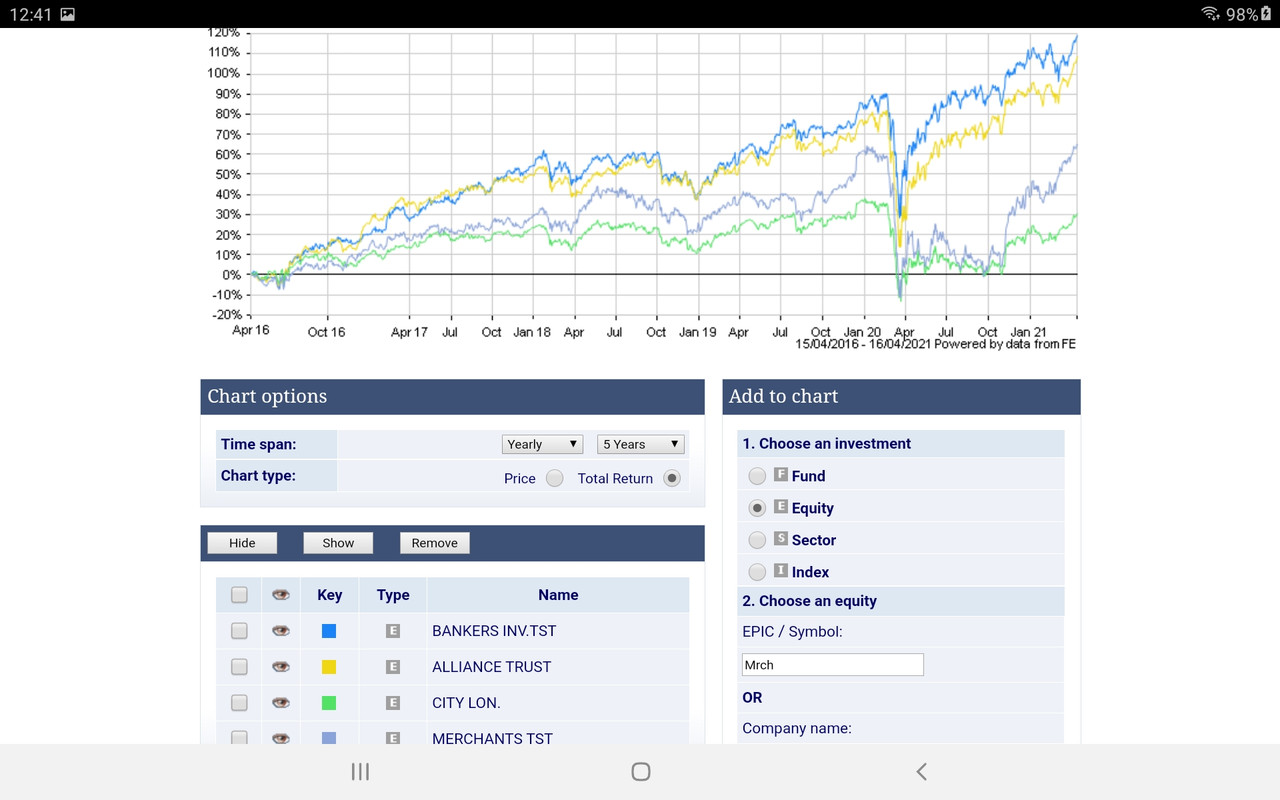
Task: Toggle visibility eye for CITY LON.
Action: pos(281,703)
